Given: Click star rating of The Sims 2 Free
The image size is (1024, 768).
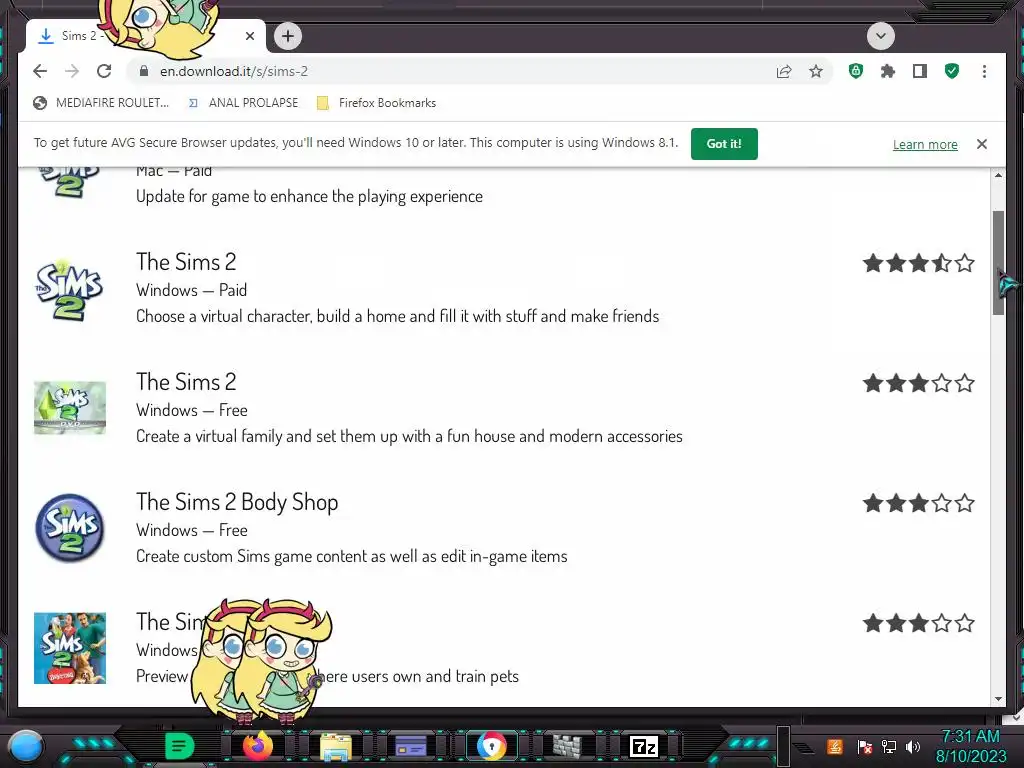Looking at the screenshot, I should tap(918, 383).
